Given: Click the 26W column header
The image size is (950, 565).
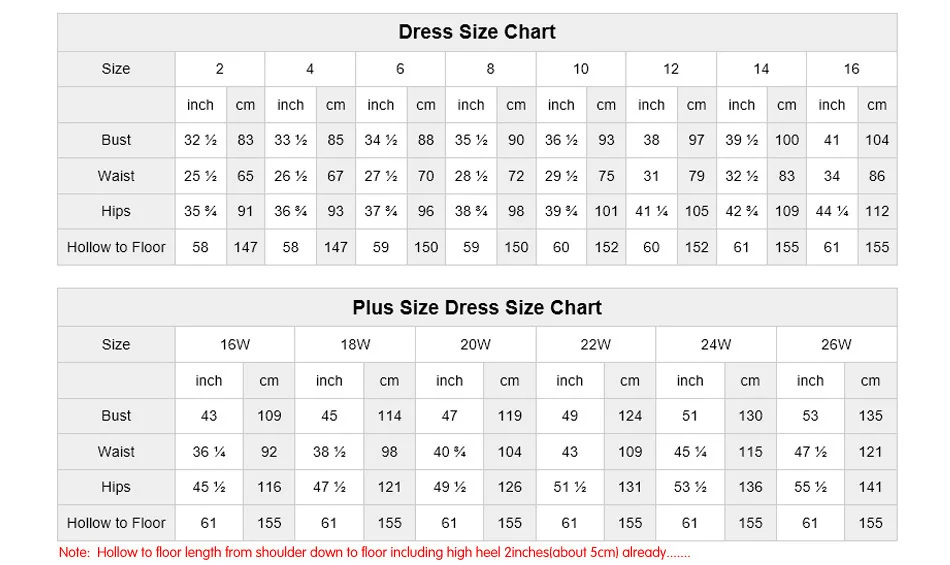Looking at the screenshot, I should click(x=836, y=345).
